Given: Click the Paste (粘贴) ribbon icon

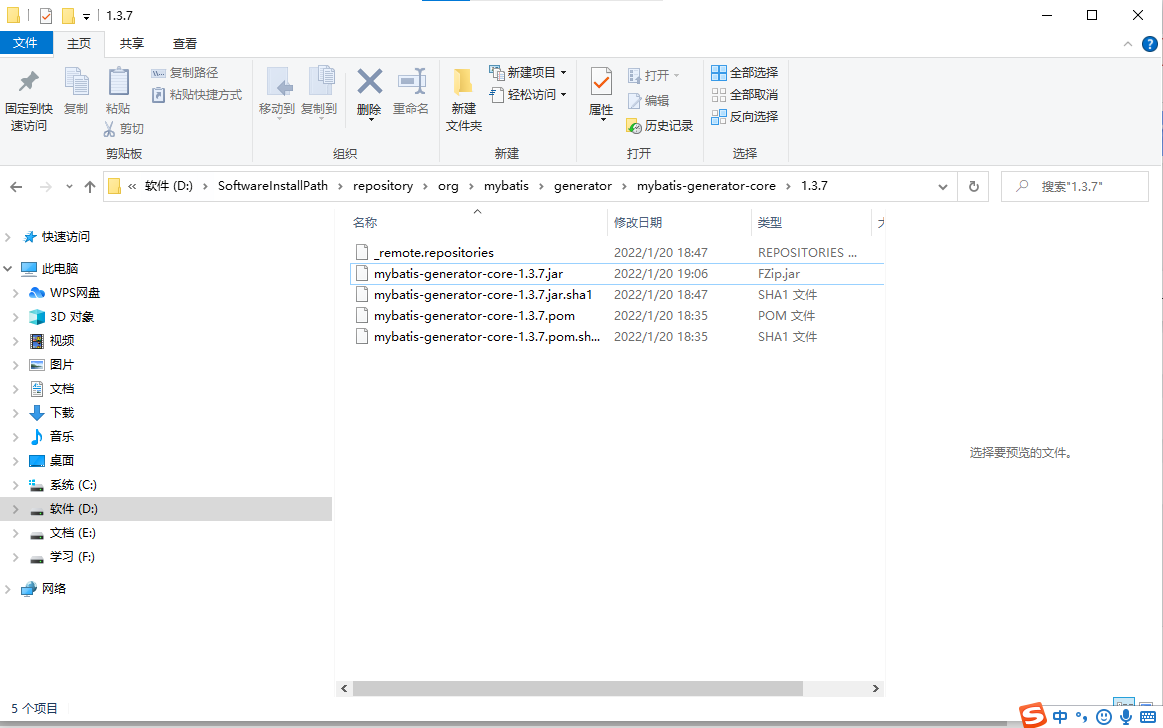Looking at the screenshot, I should pyautogui.click(x=118, y=82).
